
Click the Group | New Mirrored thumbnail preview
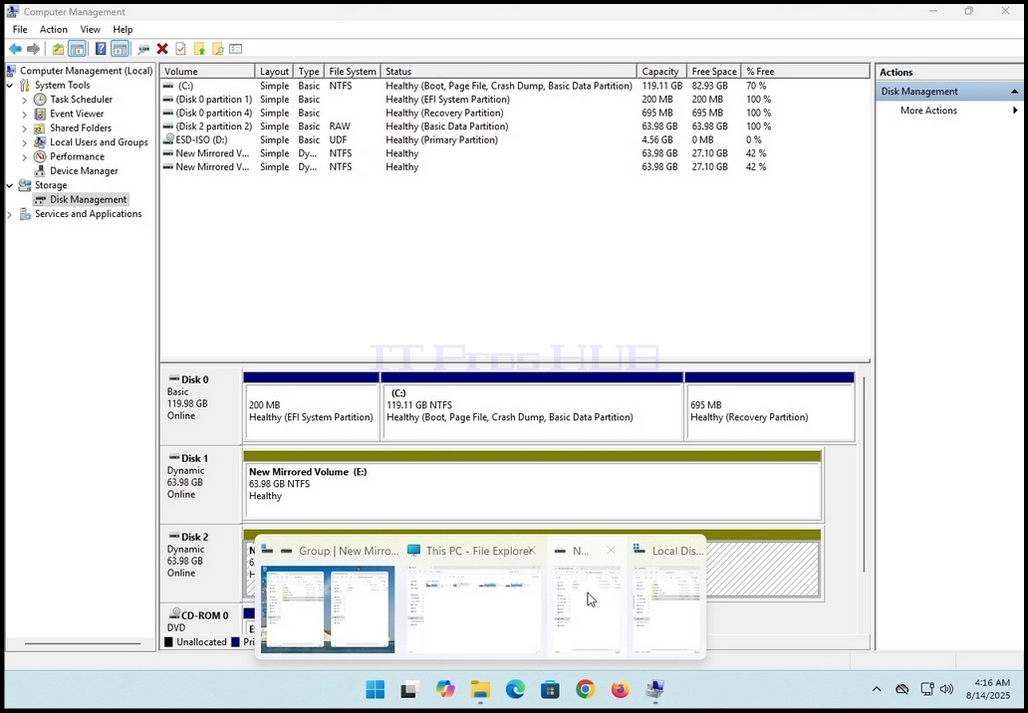328,609
